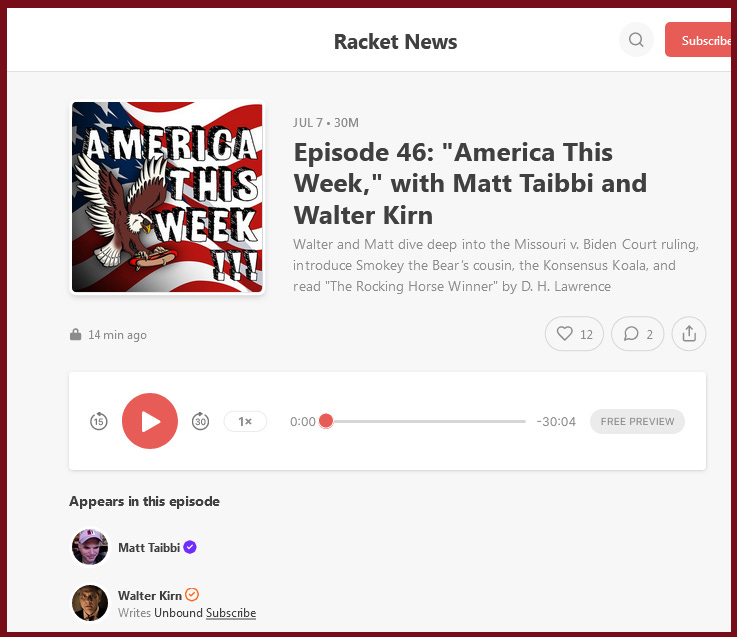Click the audio progress bar track
This screenshot has width=737, height=637.
[426, 421]
